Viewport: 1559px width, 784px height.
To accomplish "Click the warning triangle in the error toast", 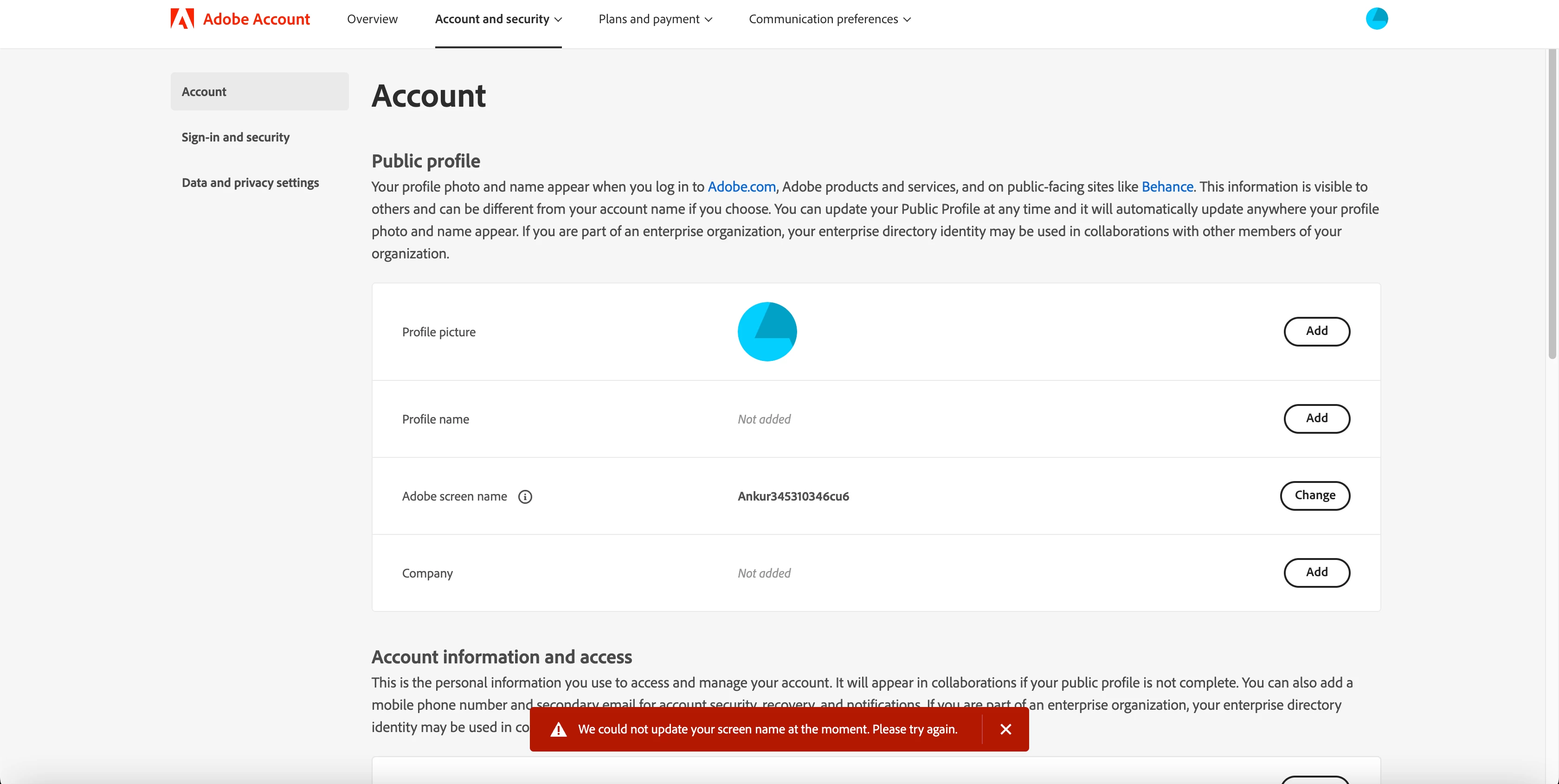I will coord(558,730).
